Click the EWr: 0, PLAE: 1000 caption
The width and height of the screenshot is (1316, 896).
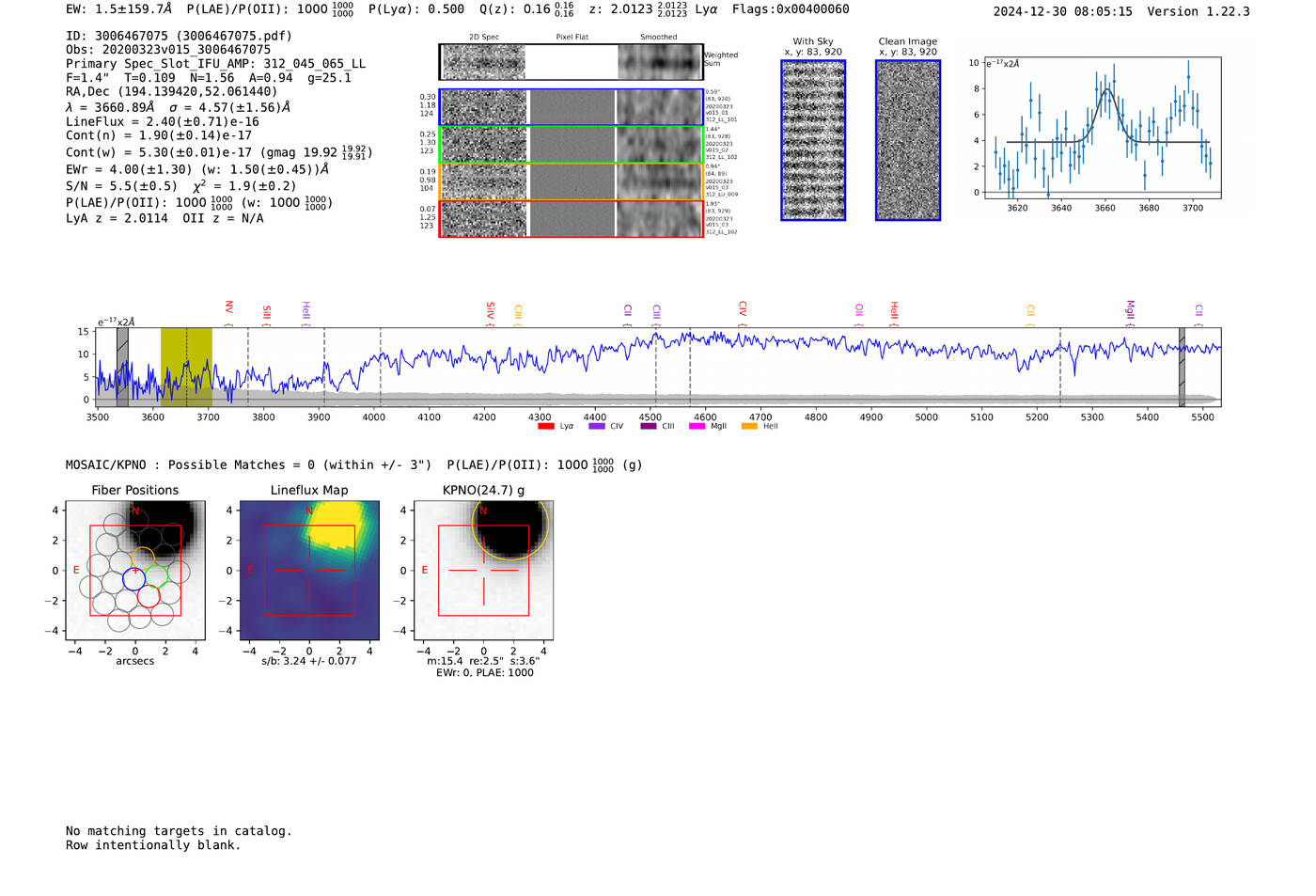(x=484, y=673)
